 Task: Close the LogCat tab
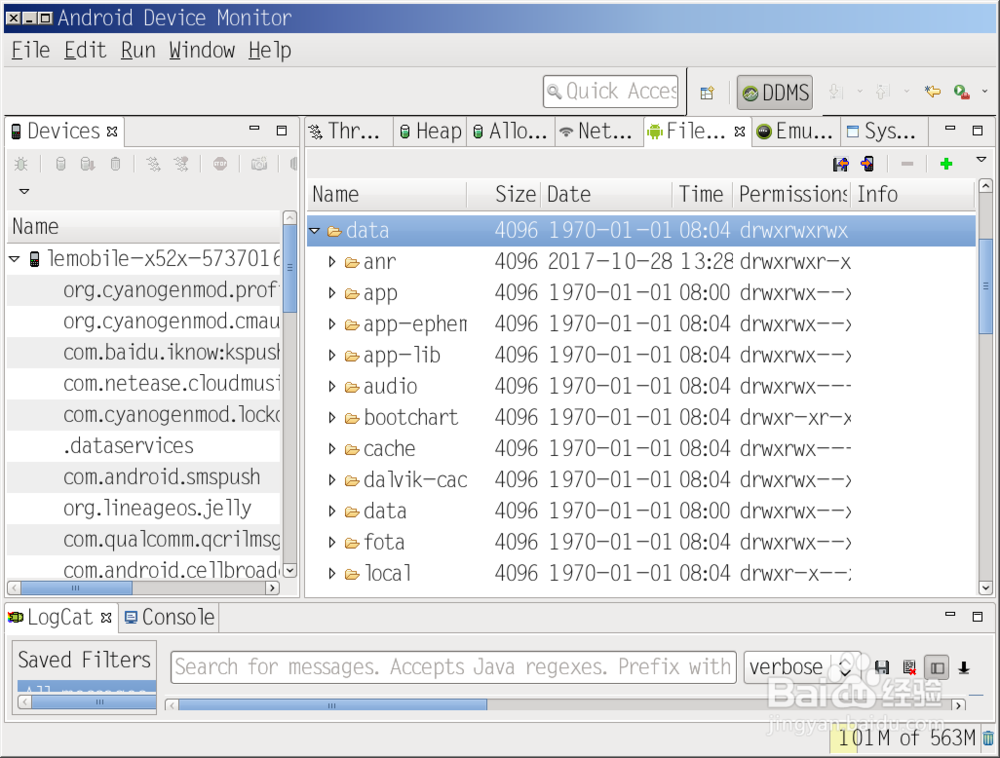(x=107, y=617)
